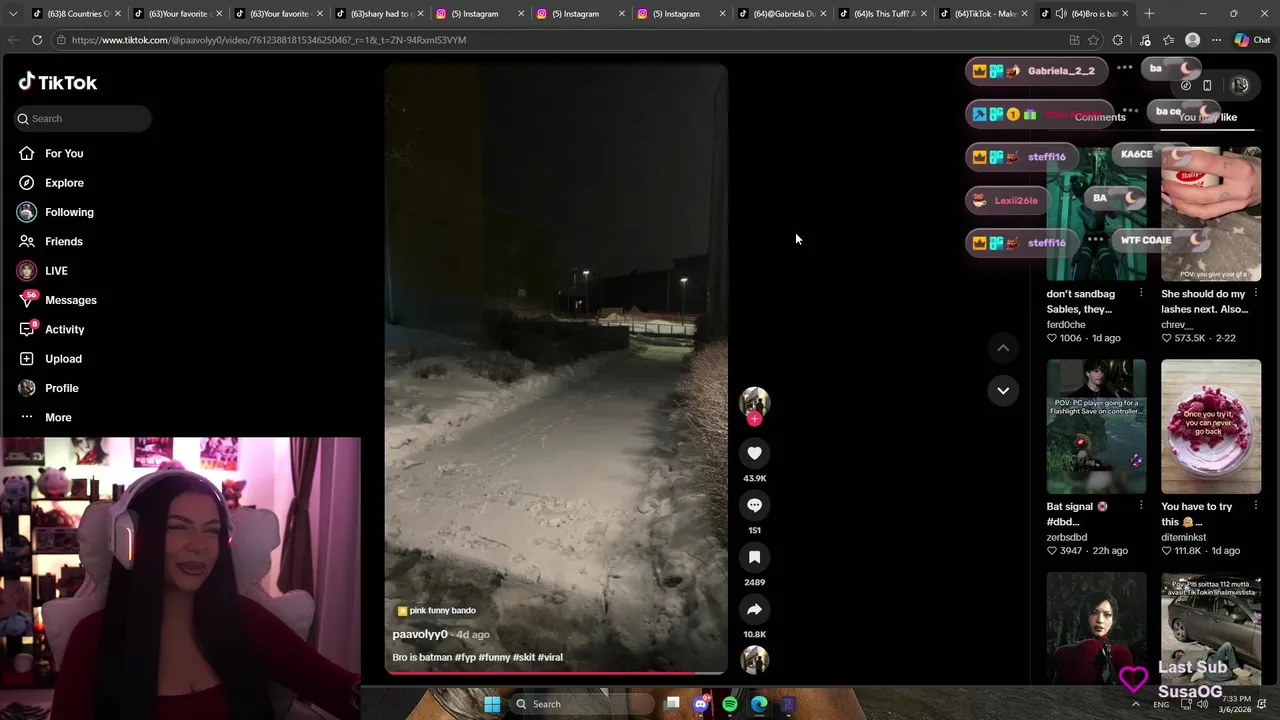This screenshot has width=1280, height=720.
Task: Click Upload in the sidebar
Action: pyautogui.click(x=63, y=359)
